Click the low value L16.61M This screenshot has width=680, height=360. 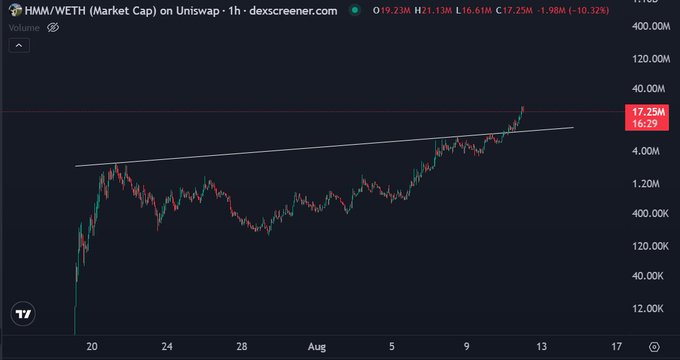tap(475, 10)
